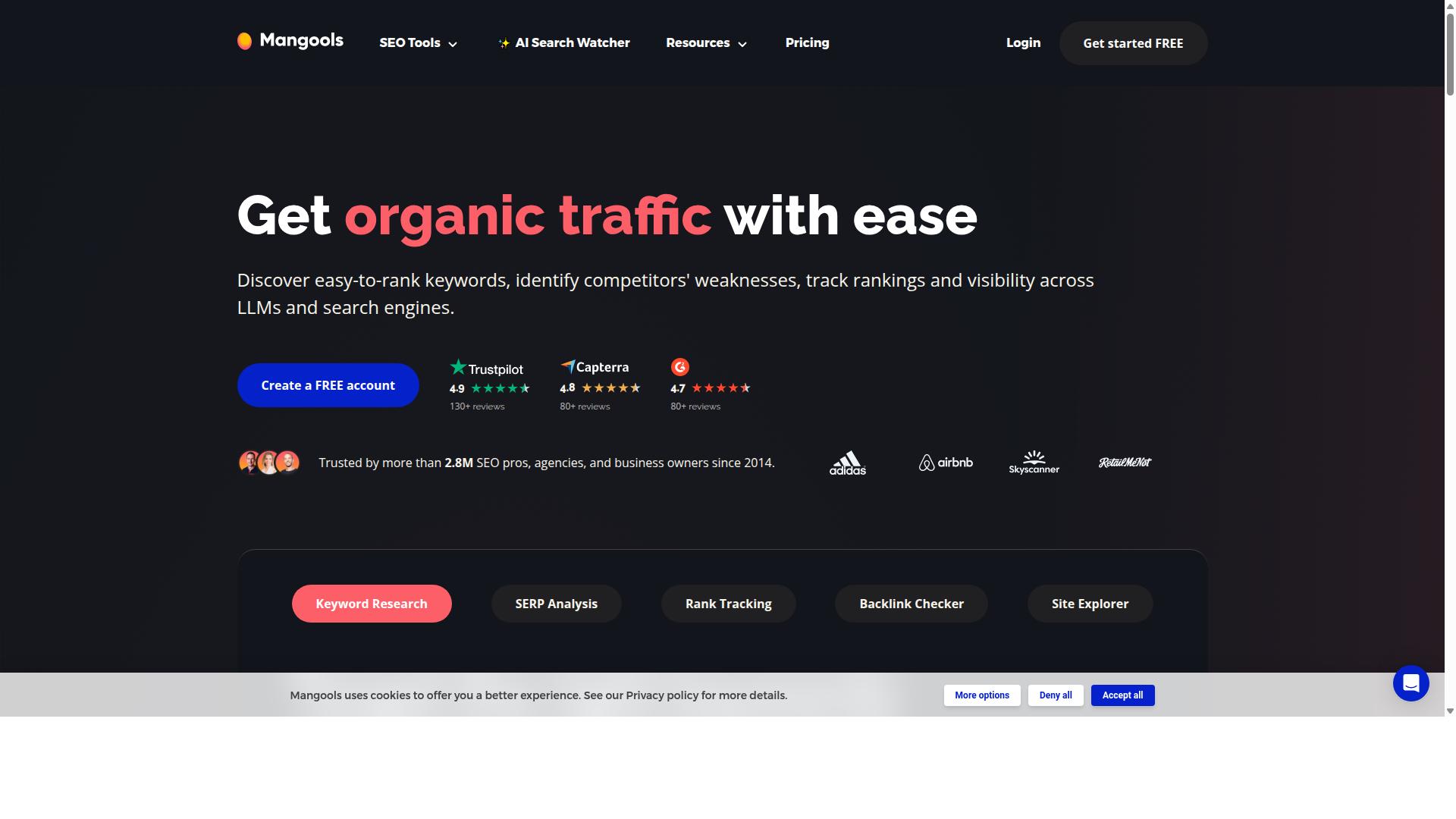Click Create a FREE account button
Screen dimensions: 1456x819
click(328, 385)
